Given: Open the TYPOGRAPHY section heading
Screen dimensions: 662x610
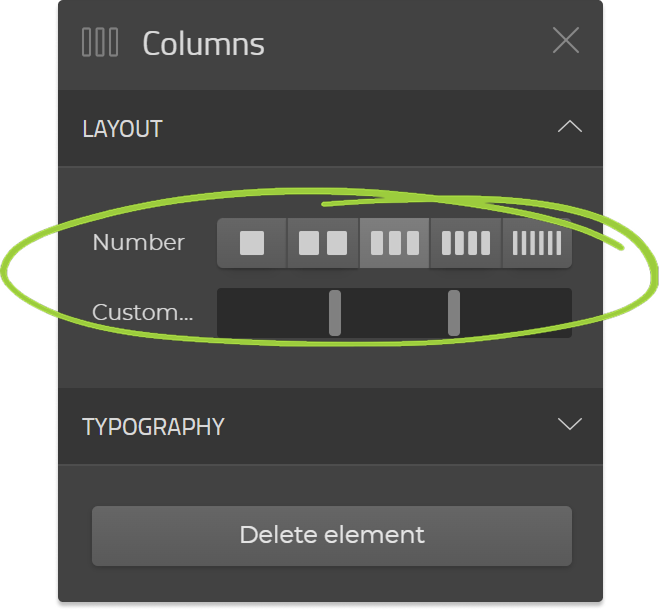Looking at the screenshot, I should coord(153,427).
